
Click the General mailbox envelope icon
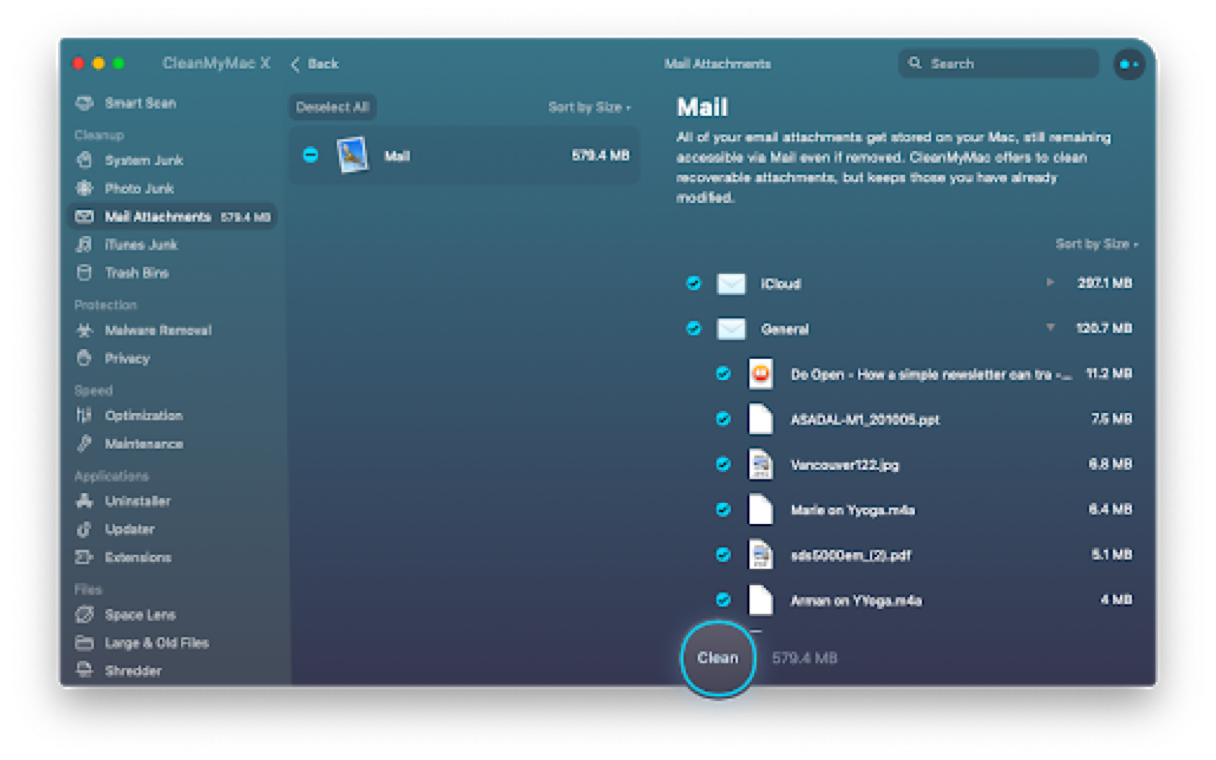pyautogui.click(x=731, y=329)
